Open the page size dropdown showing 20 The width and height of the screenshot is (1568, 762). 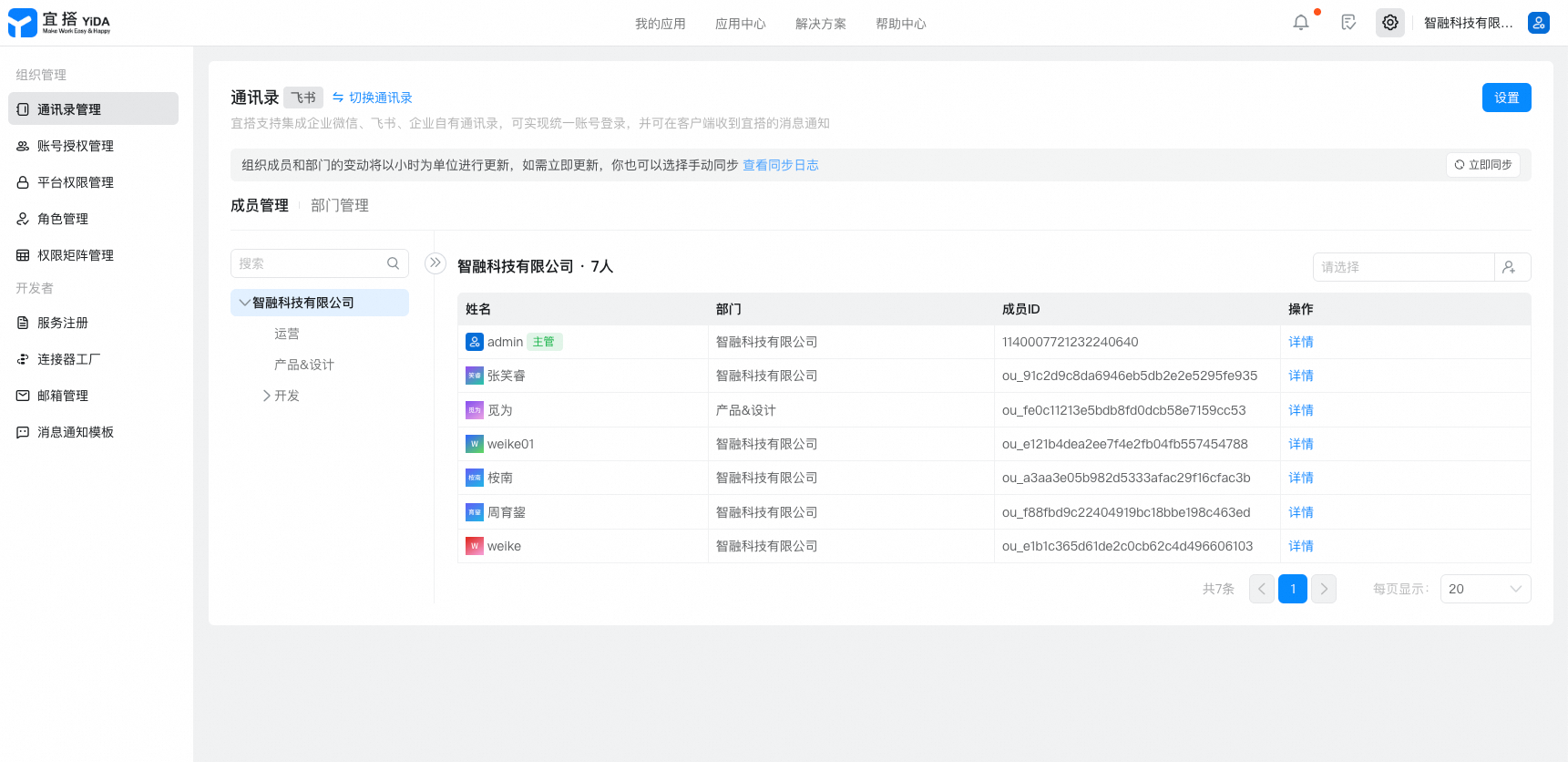(x=1484, y=589)
